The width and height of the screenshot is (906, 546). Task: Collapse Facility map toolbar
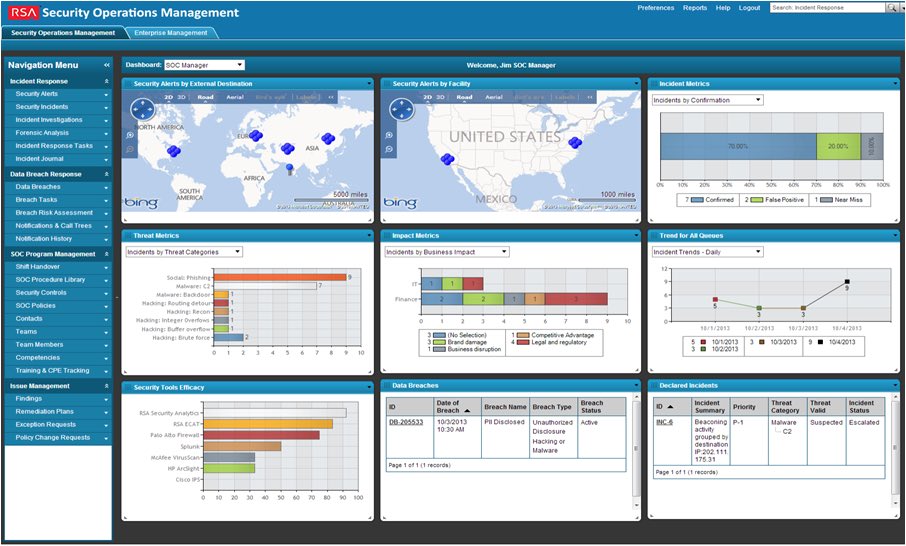[x=590, y=97]
